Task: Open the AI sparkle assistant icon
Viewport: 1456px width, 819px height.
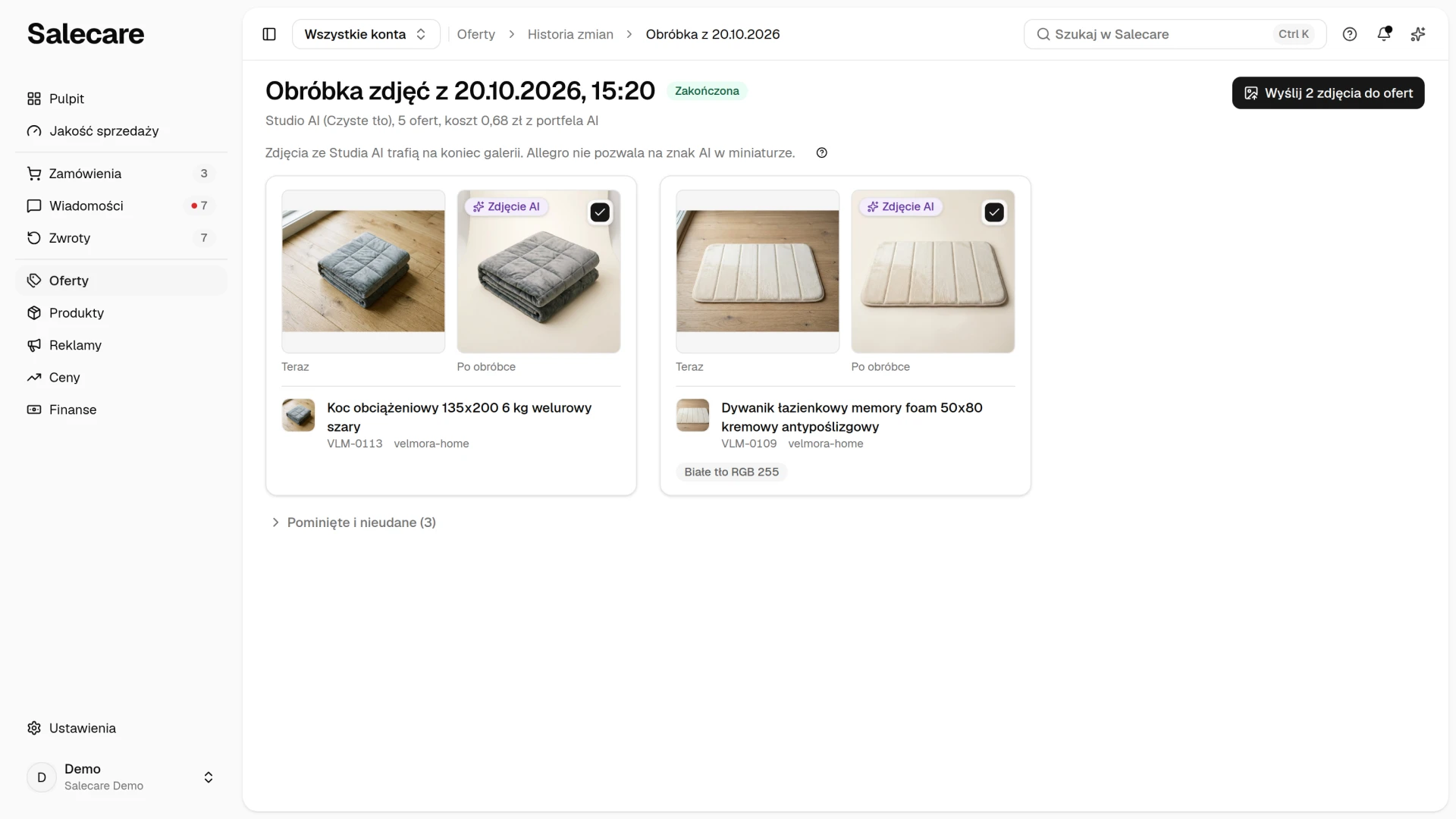Action: [x=1418, y=34]
